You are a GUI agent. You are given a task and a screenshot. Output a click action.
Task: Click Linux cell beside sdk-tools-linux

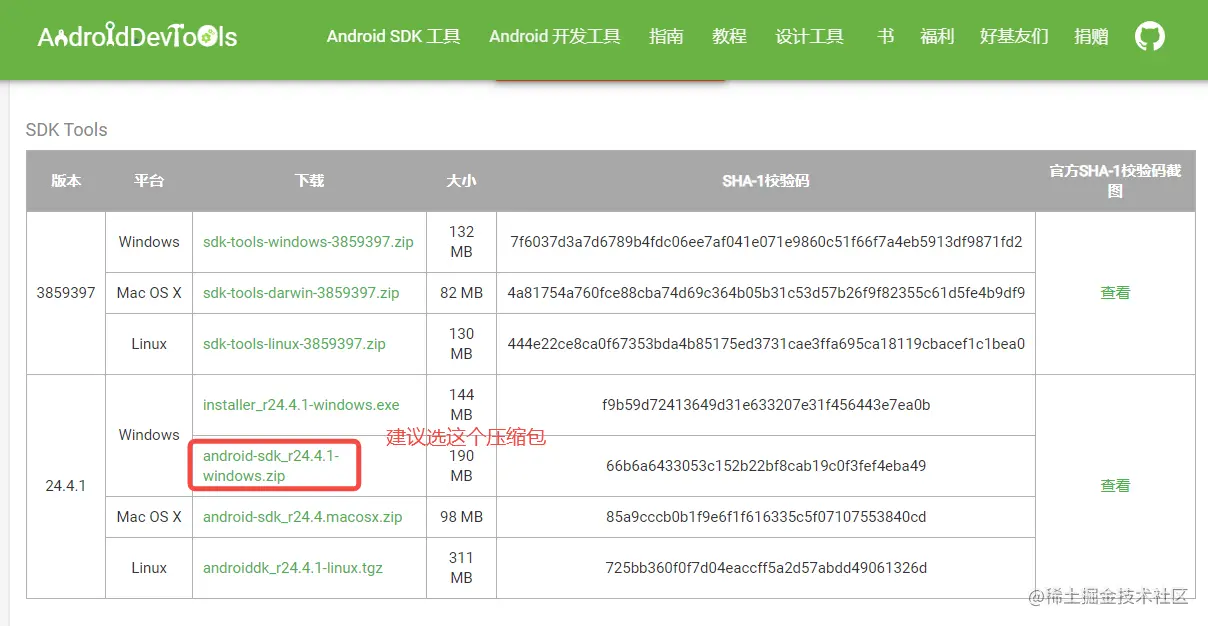[x=149, y=344]
